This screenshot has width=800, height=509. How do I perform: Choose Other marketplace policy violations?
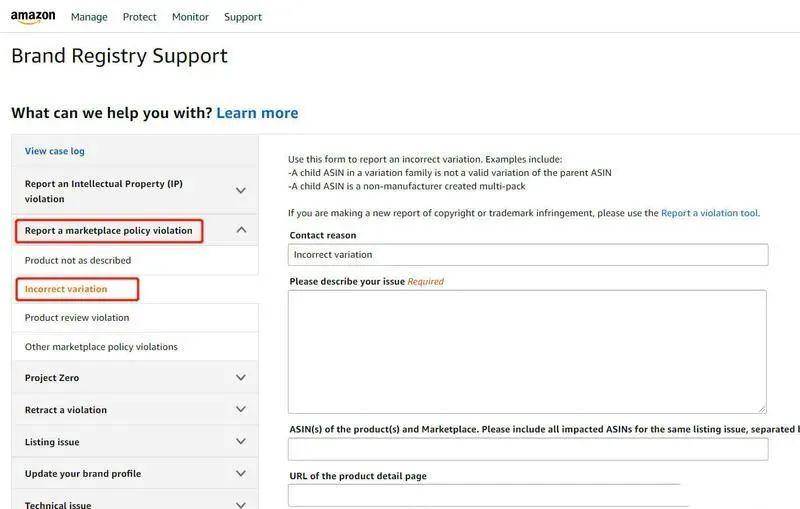[101, 347]
